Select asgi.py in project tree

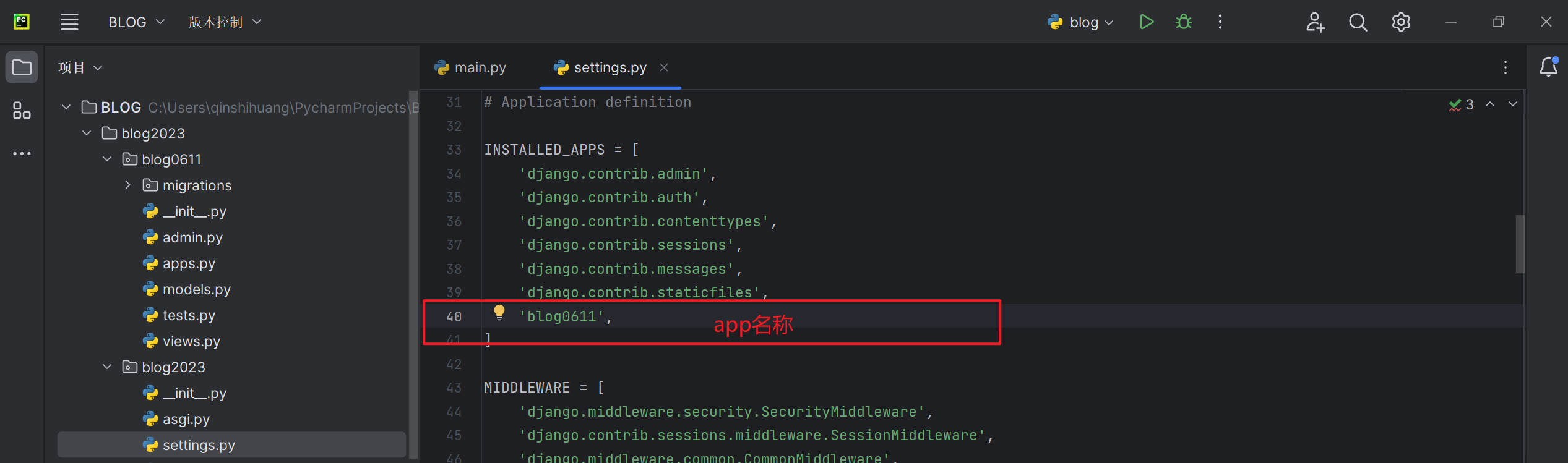[176, 419]
